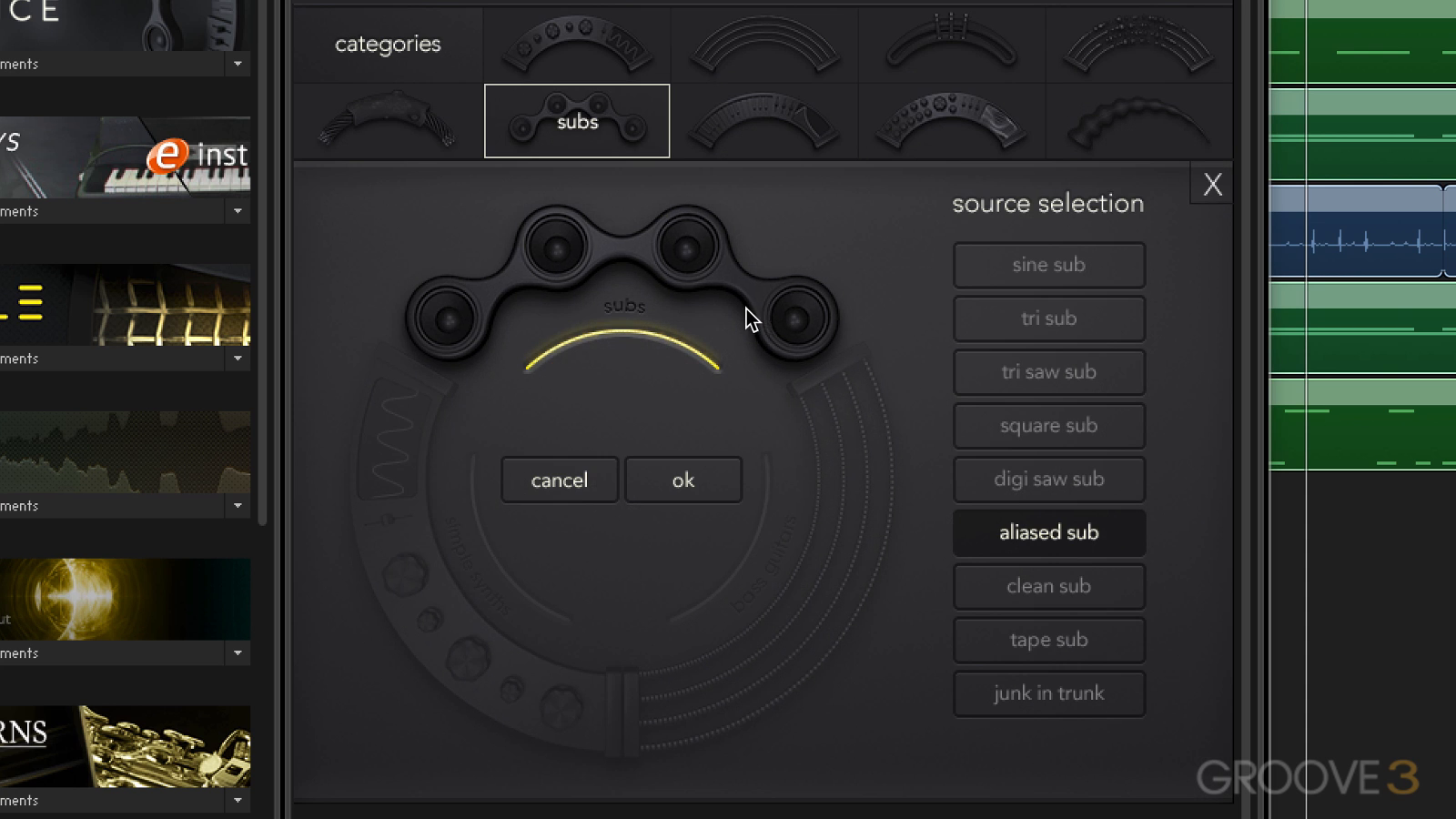Image resolution: width=1456 pixels, height=819 pixels.
Task: Select the subs category icon
Action: click(577, 121)
